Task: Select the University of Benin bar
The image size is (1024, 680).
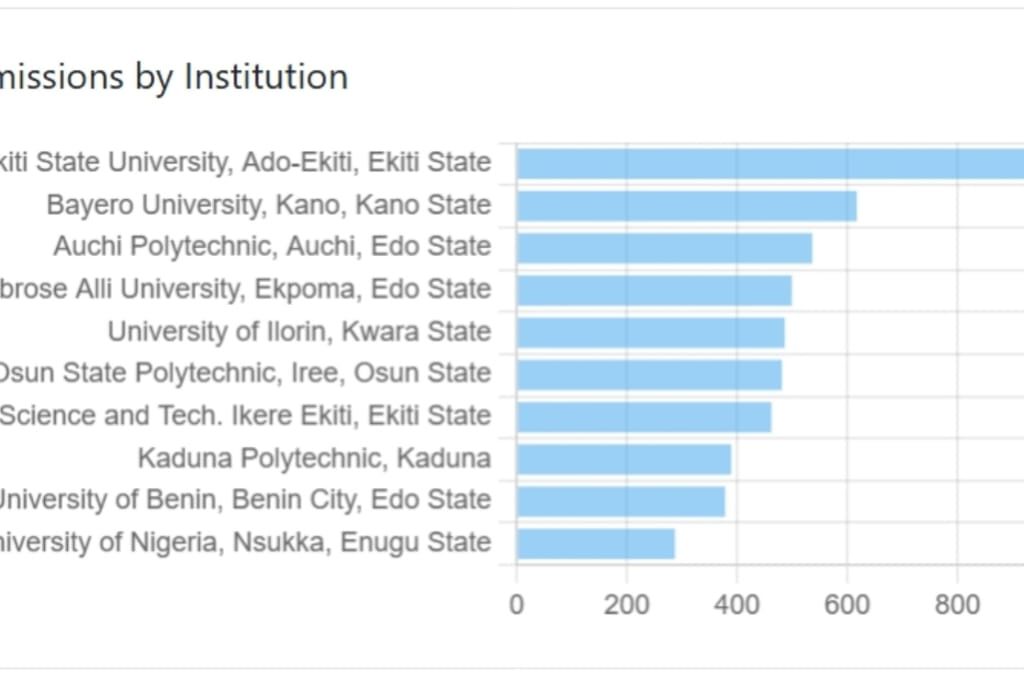Action: pos(620,501)
